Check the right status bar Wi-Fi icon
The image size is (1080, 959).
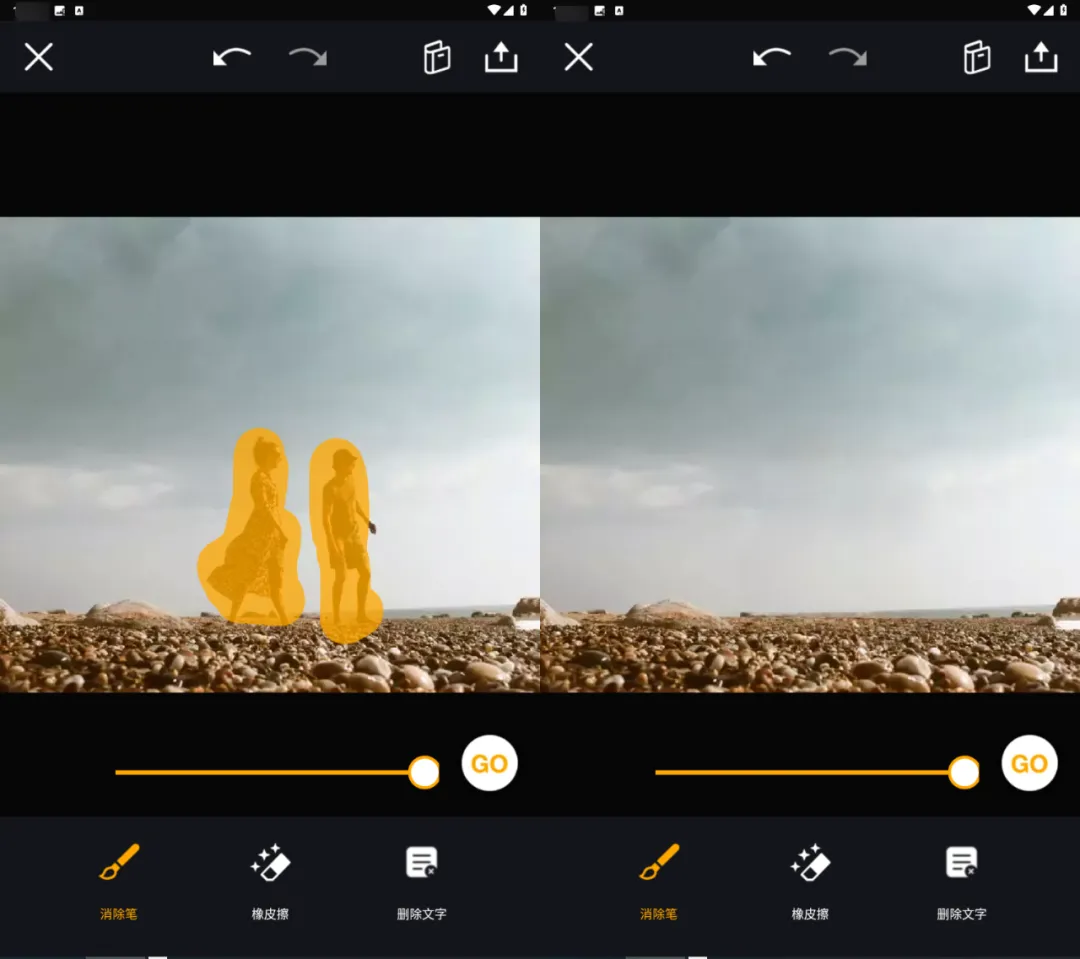coord(1035,10)
